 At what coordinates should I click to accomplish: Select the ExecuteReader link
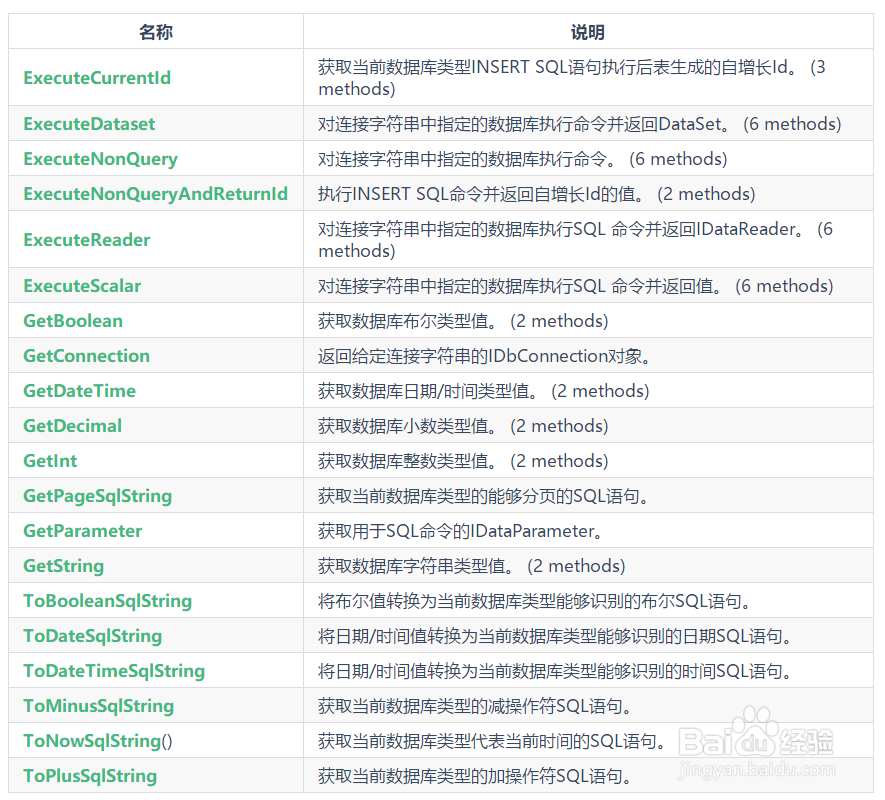pyautogui.click(x=86, y=239)
